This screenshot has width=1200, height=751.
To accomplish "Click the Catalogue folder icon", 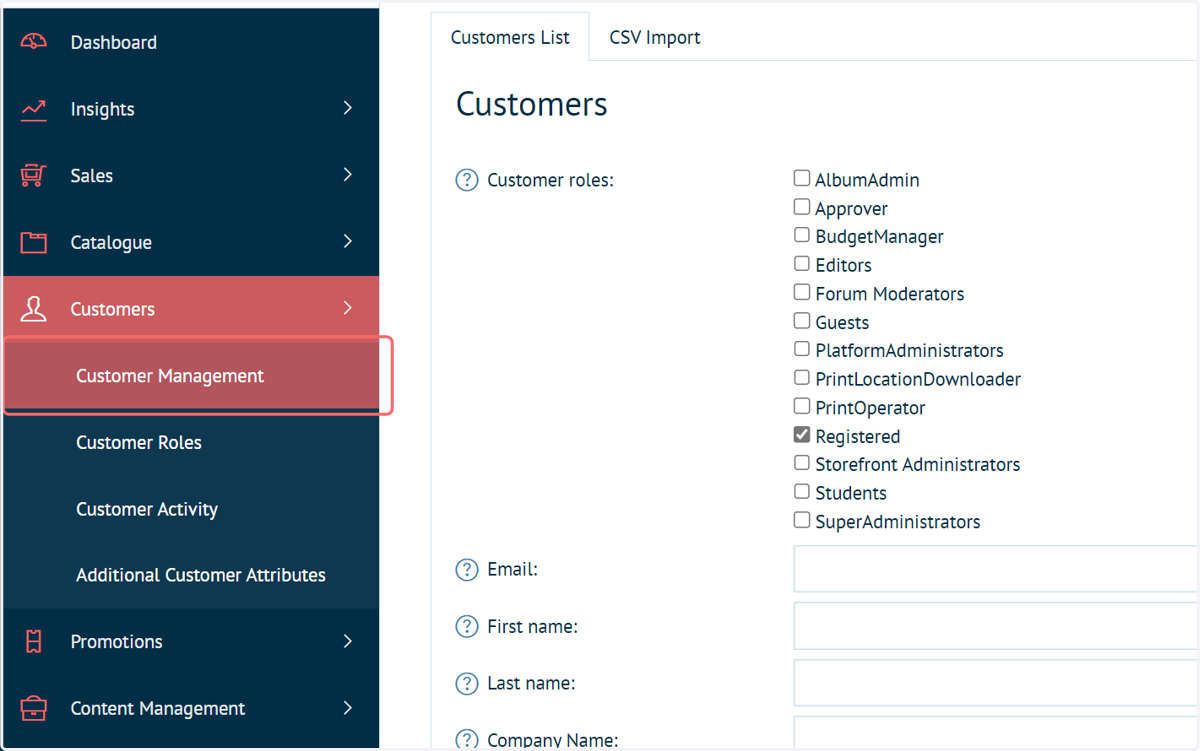I will point(34,242).
